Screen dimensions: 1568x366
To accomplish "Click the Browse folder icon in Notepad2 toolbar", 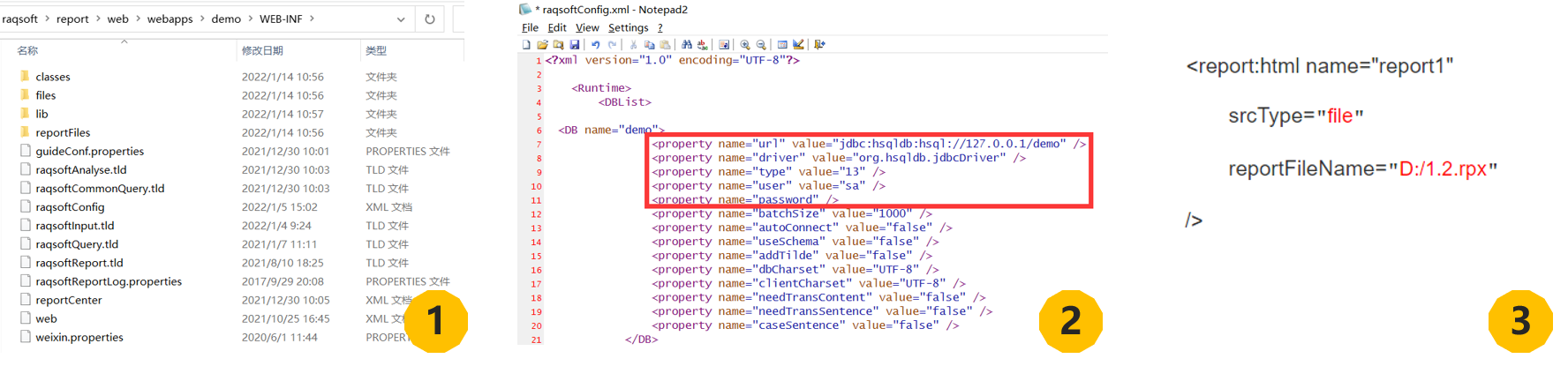I will (558, 44).
